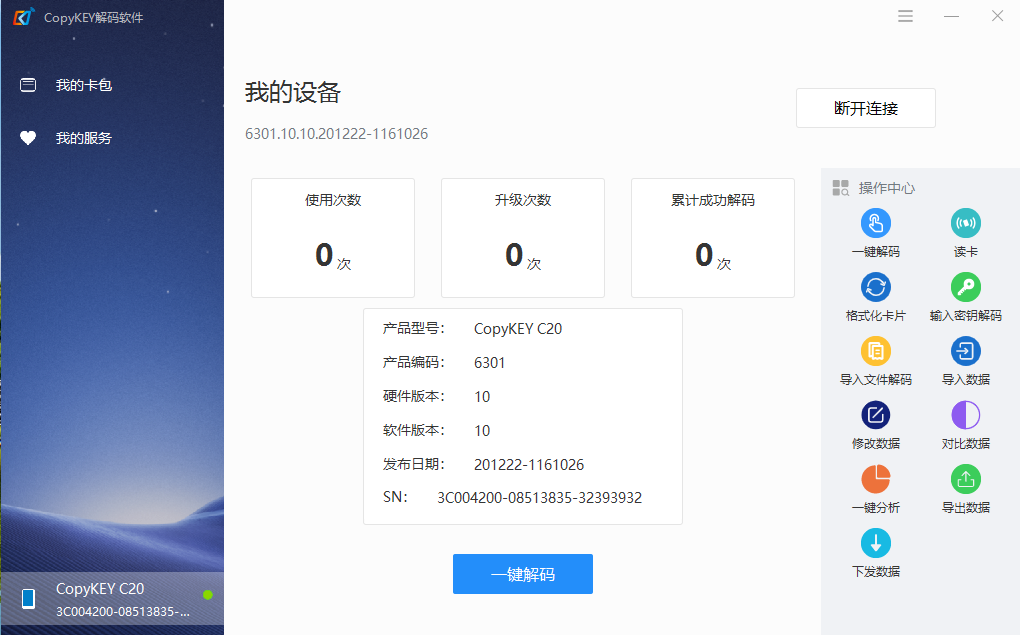Open the Send data (下发数据) tool

click(x=876, y=543)
